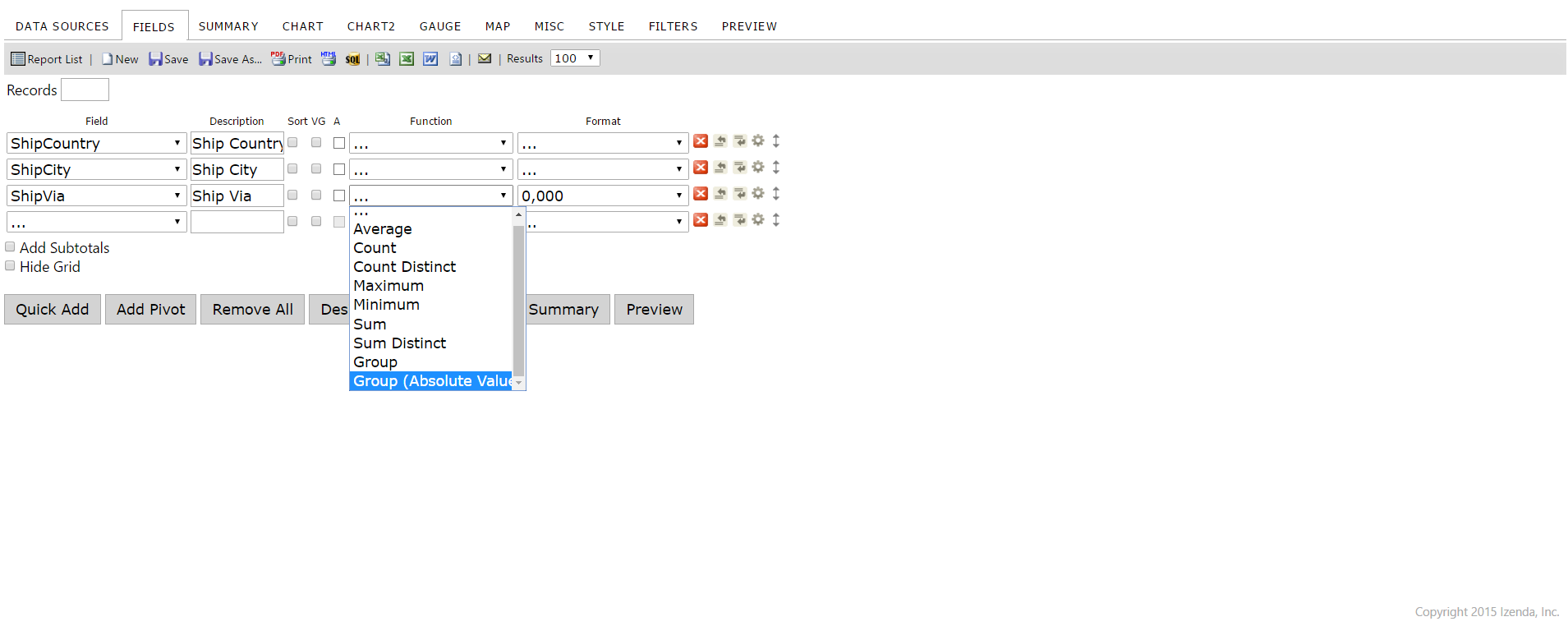Click the Add Pivot button
Screen dimensions: 1568x626
tap(151, 310)
